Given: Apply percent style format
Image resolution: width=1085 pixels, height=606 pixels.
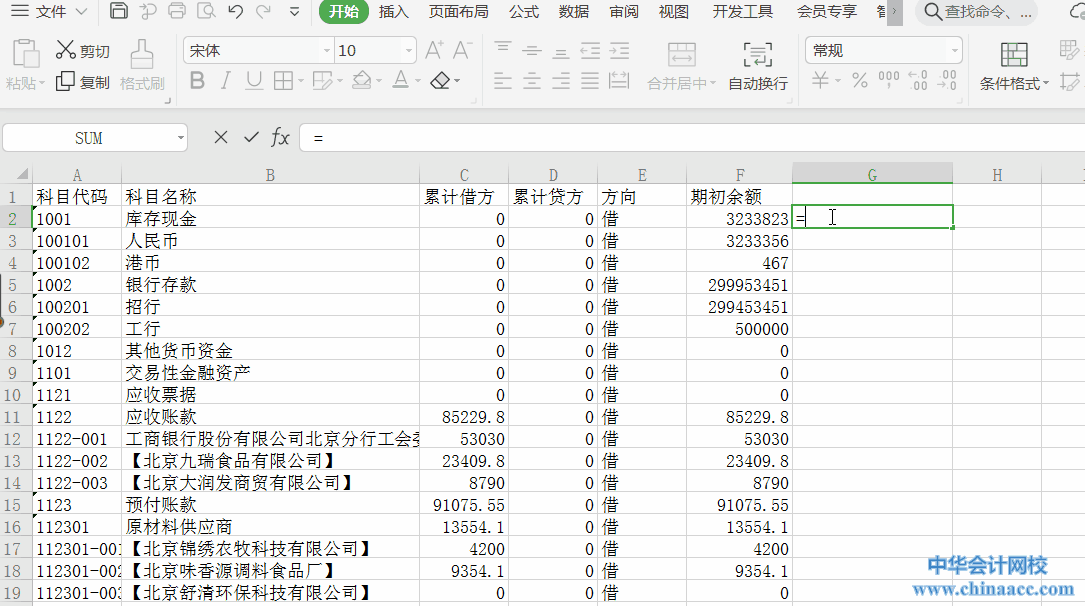Looking at the screenshot, I should click(859, 80).
